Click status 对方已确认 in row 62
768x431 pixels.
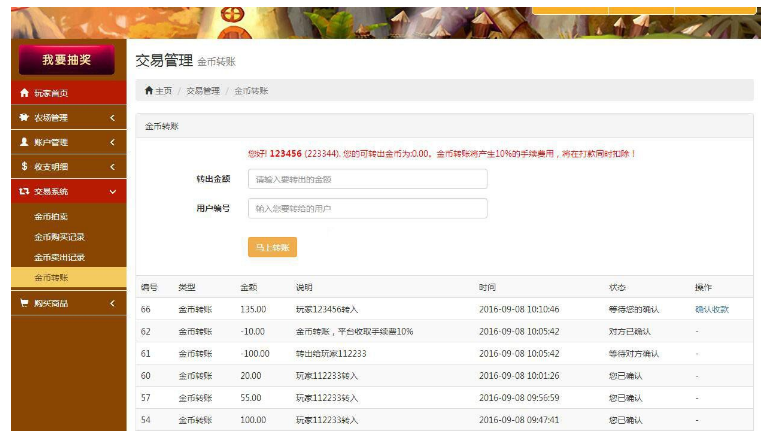coord(630,332)
